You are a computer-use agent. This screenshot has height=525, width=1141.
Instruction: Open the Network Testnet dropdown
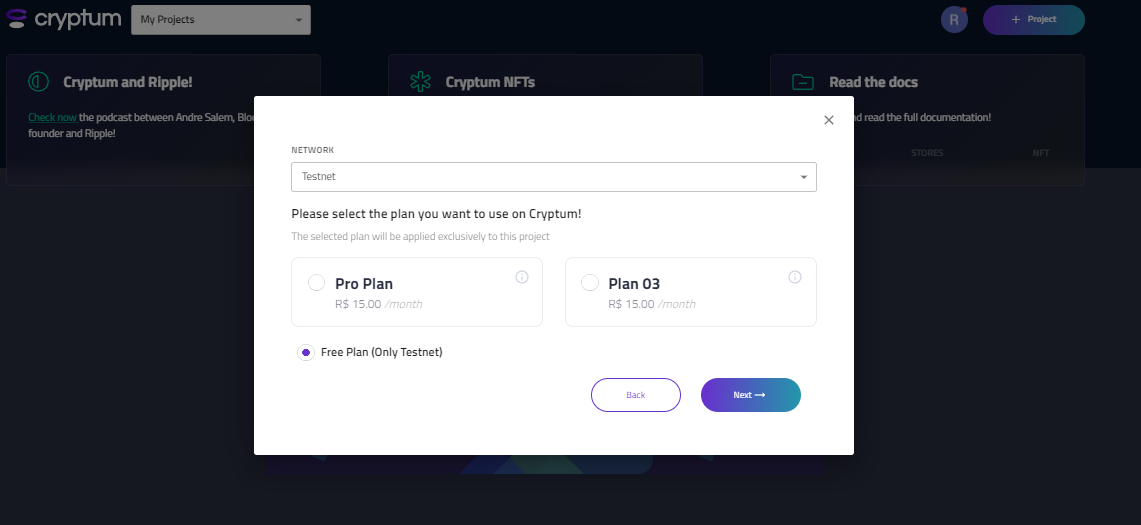point(554,177)
